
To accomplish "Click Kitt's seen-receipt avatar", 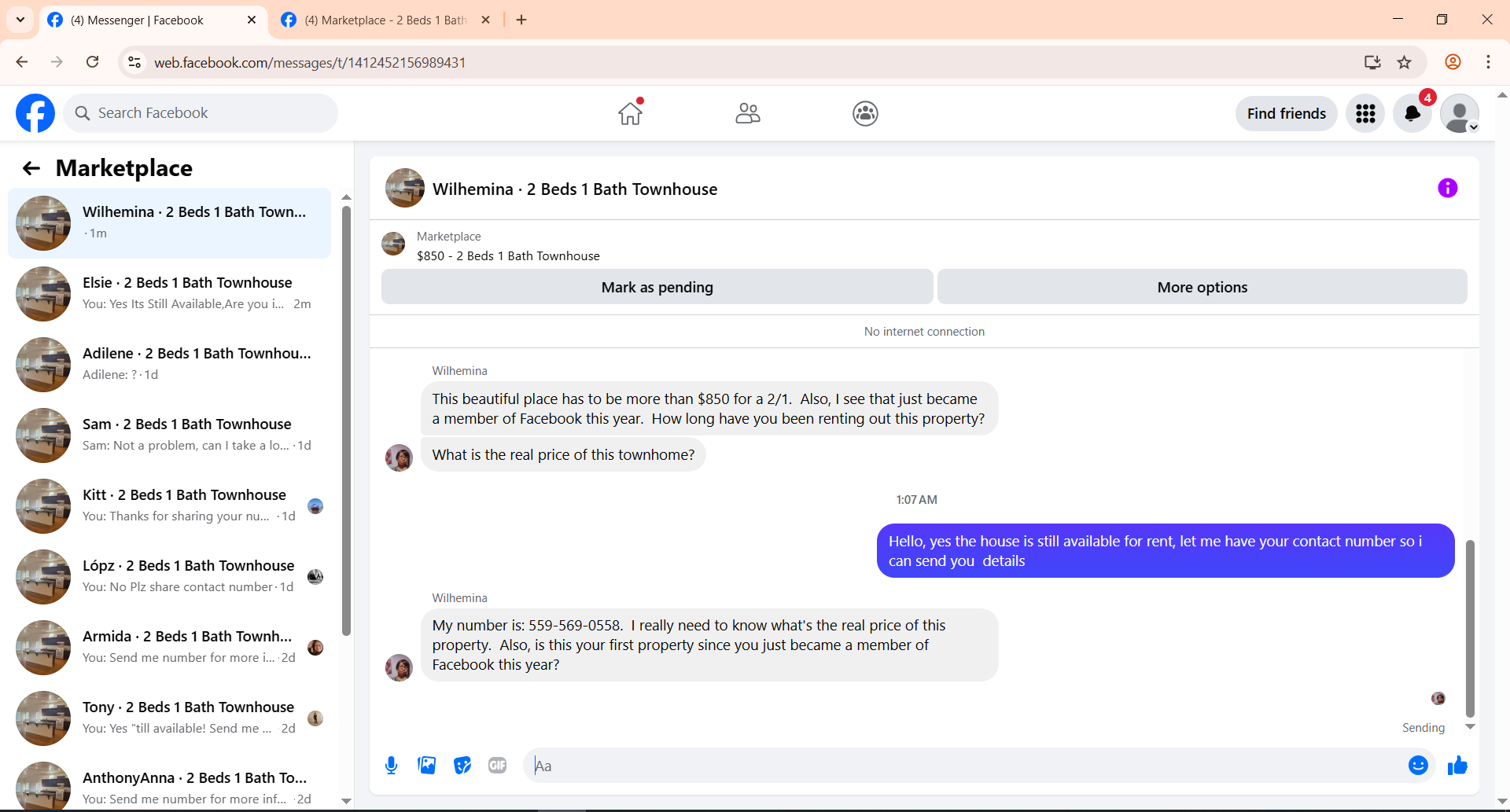I will 315,506.
